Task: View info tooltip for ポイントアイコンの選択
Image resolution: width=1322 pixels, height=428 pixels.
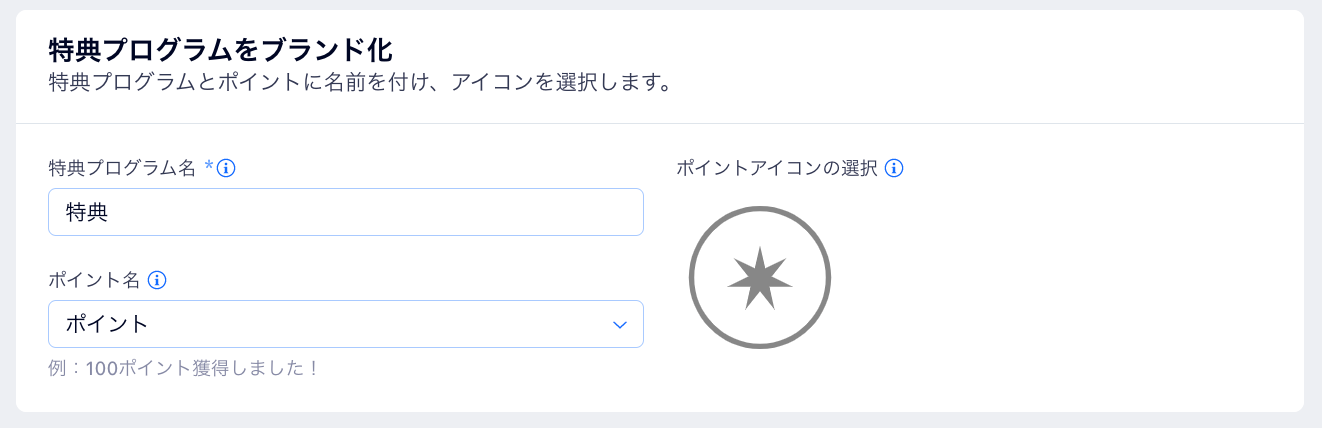Action: click(895, 168)
